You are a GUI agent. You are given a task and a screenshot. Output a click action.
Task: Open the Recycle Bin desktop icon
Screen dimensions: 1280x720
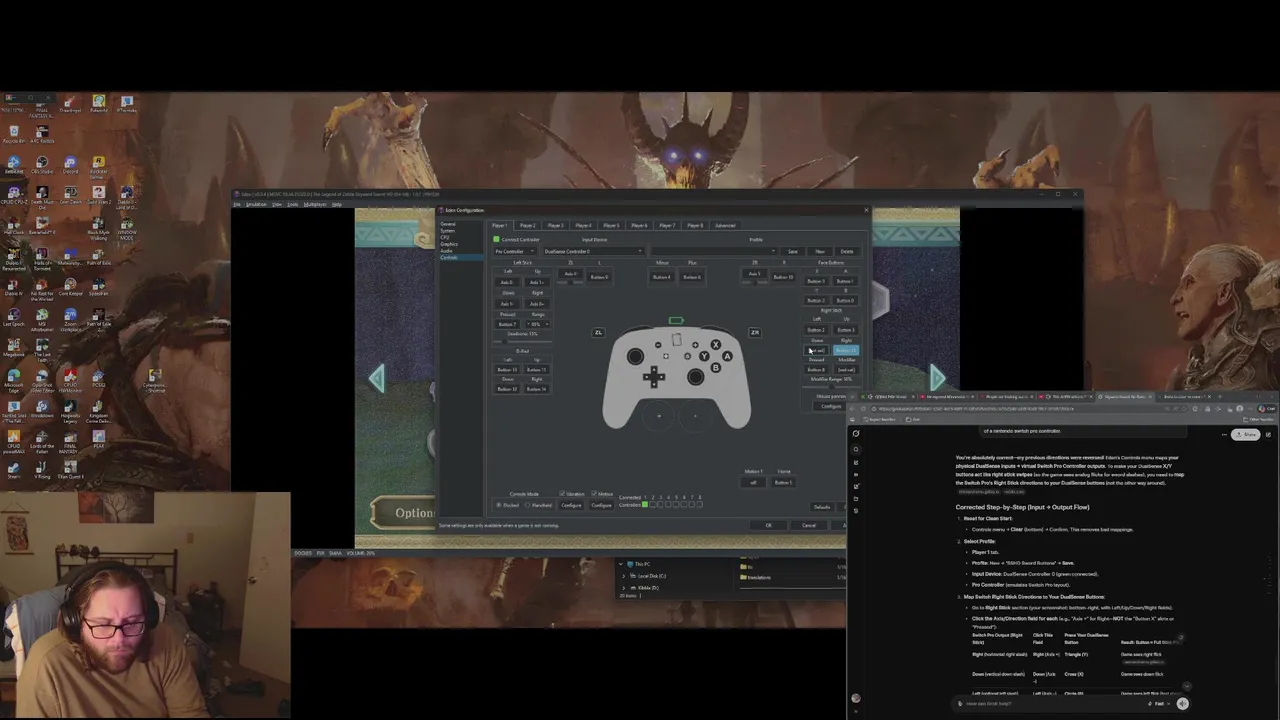(x=14, y=132)
